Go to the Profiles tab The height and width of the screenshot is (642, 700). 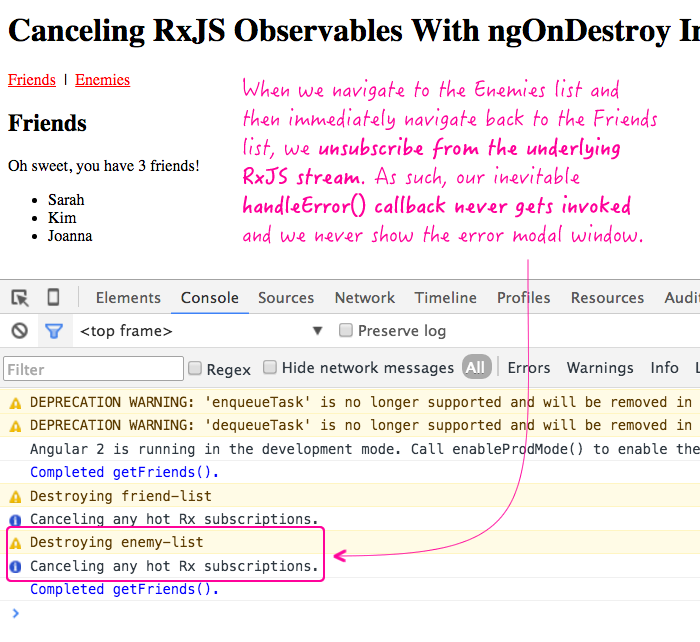(524, 298)
